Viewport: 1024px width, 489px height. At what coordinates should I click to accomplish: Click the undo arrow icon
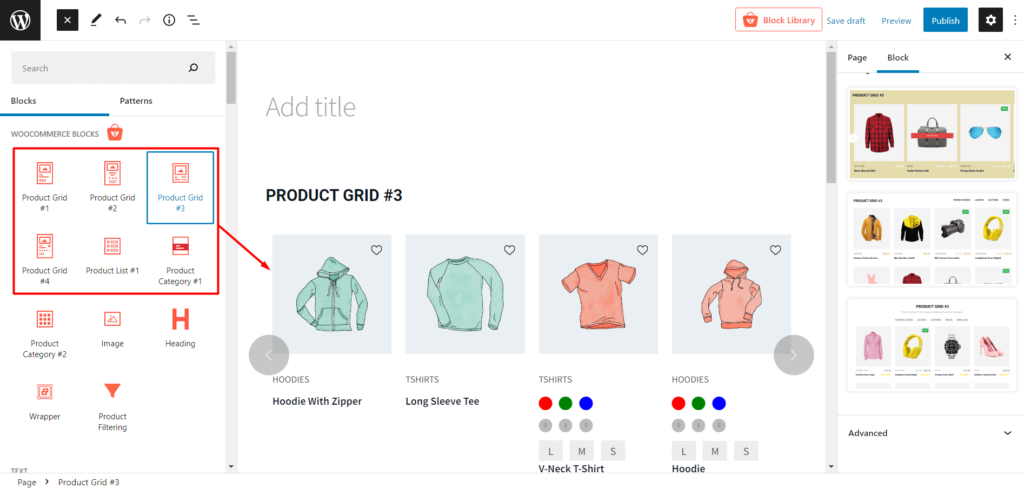point(120,20)
